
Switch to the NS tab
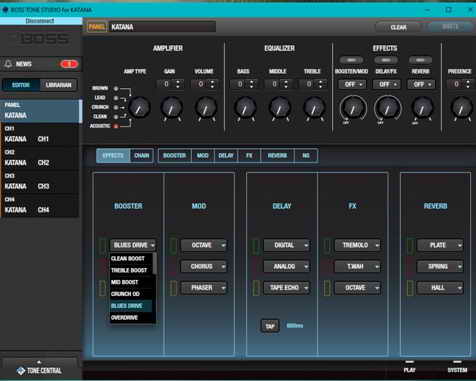pos(306,156)
